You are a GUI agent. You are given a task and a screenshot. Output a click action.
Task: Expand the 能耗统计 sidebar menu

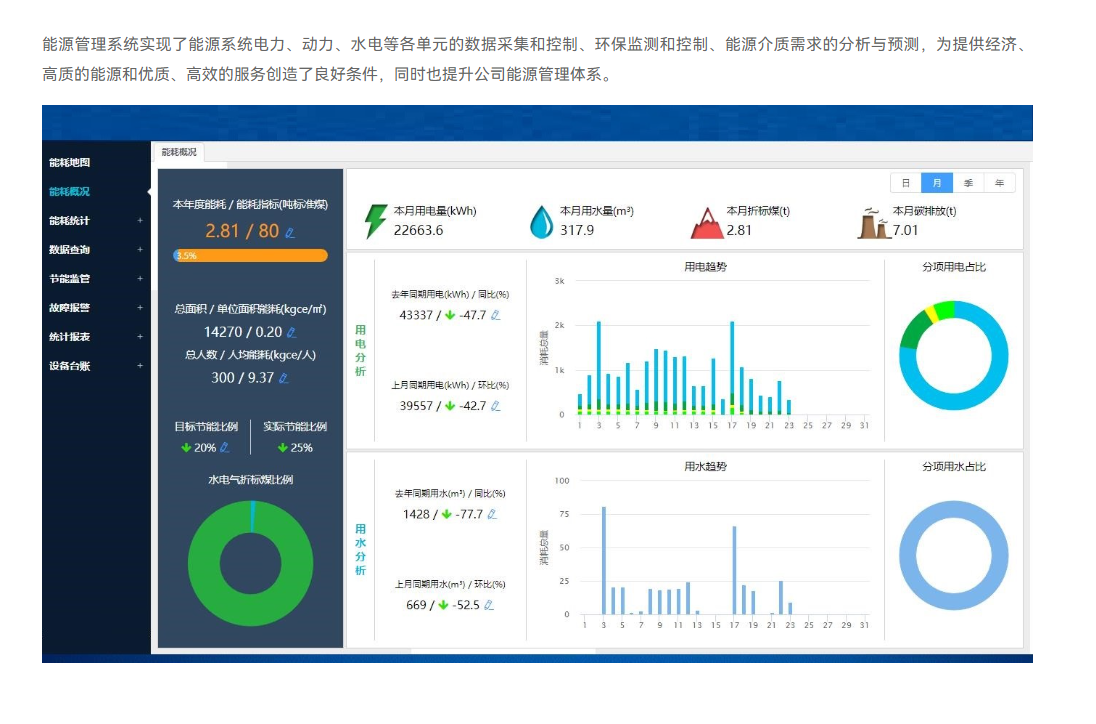95,220
